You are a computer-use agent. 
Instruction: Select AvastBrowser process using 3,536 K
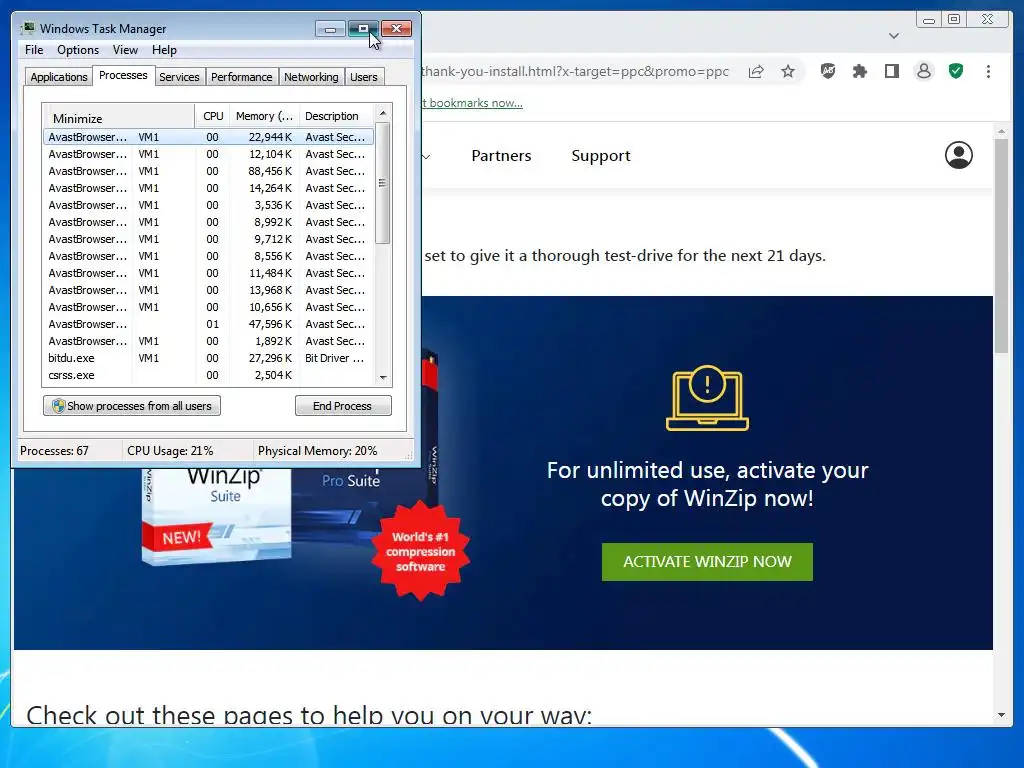208,205
